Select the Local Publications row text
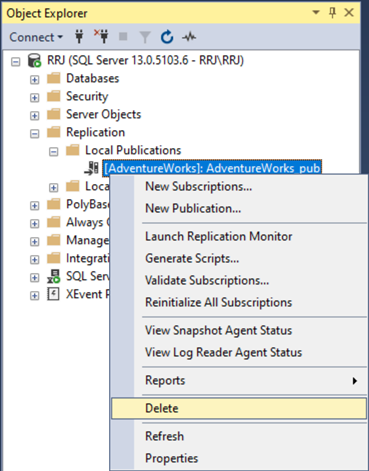Viewport: 369px width, 471px height. click(133, 150)
